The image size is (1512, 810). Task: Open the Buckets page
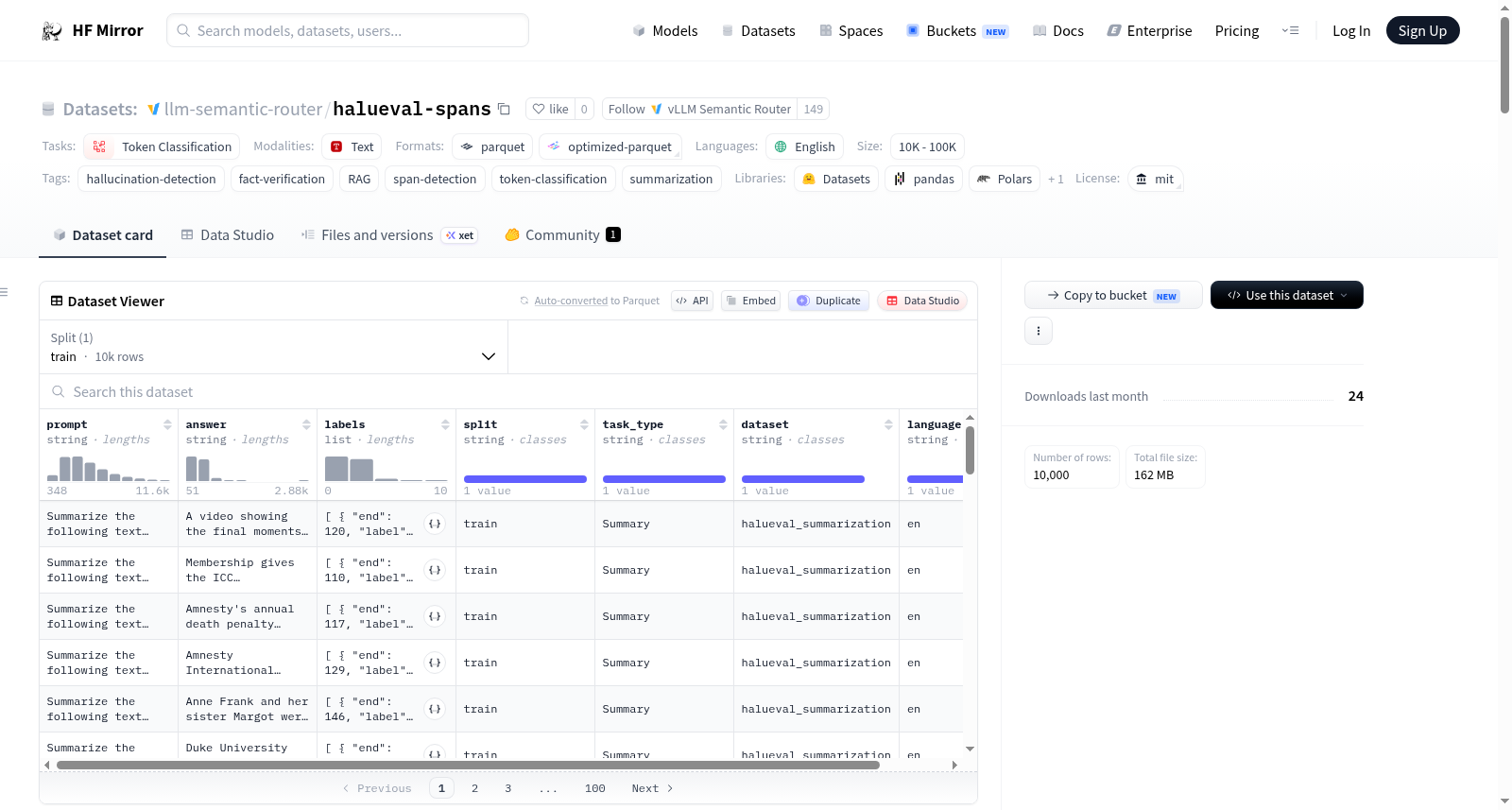(957, 30)
